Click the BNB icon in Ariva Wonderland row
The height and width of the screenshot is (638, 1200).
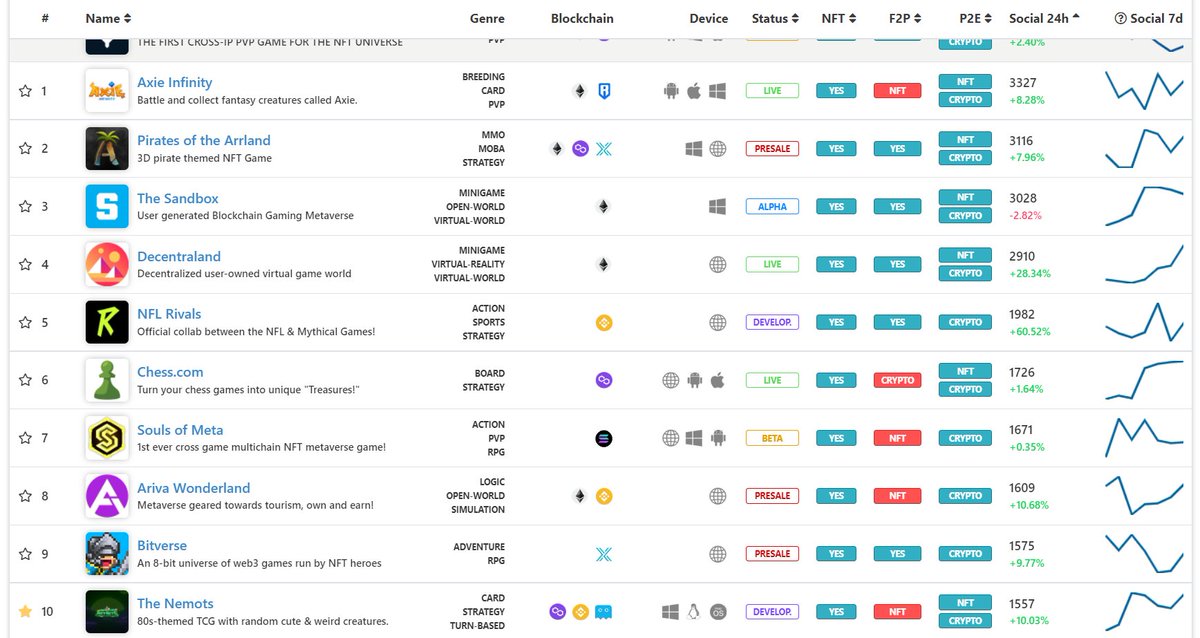coord(604,496)
